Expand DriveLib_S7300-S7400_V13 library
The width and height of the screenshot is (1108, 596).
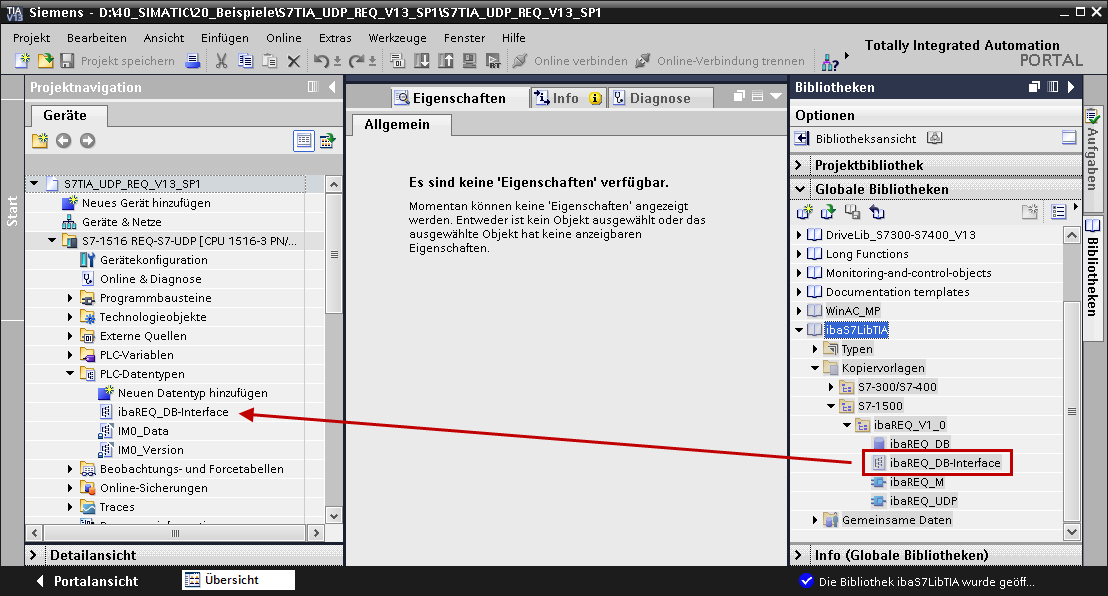(x=799, y=235)
